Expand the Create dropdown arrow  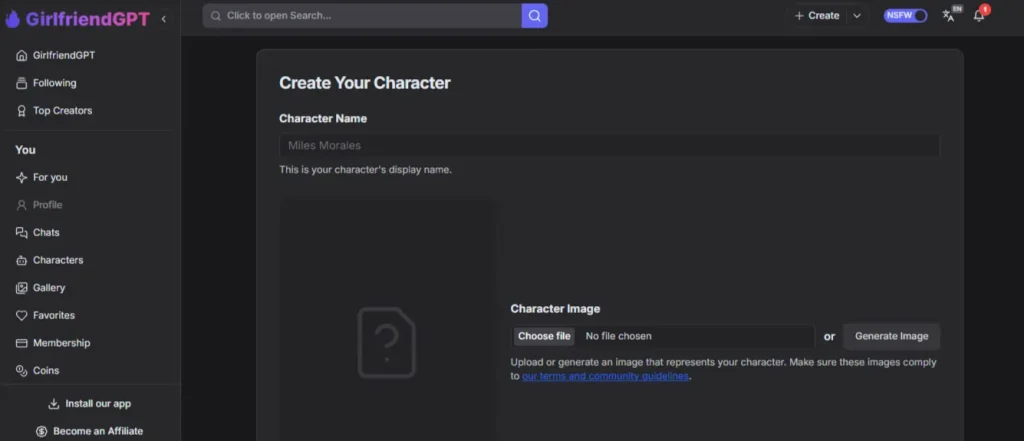857,16
